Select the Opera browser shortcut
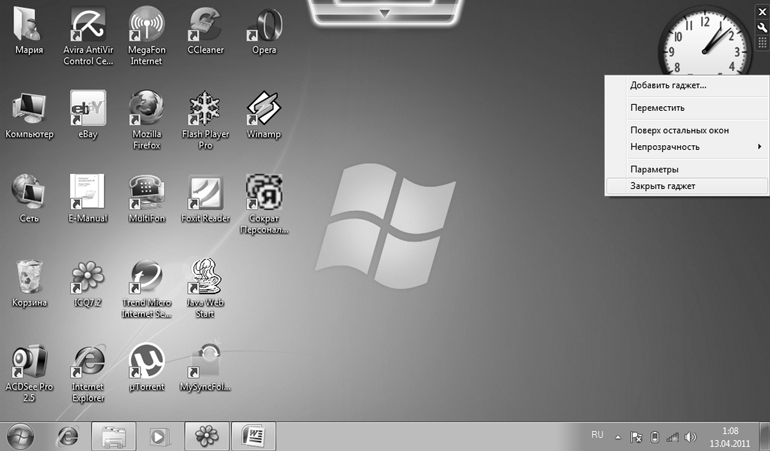The height and width of the screenshot is (451, 770). tap(264, 30)
